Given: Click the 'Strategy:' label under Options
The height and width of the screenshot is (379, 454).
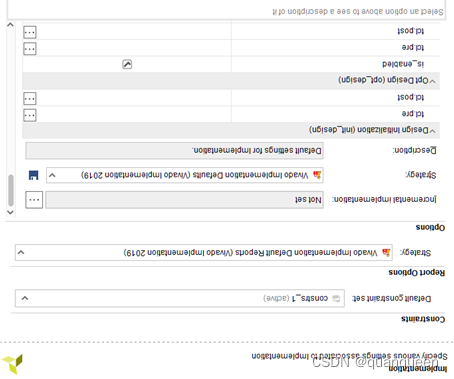Looking at the screenshot, I should click(x=421, y=175).
